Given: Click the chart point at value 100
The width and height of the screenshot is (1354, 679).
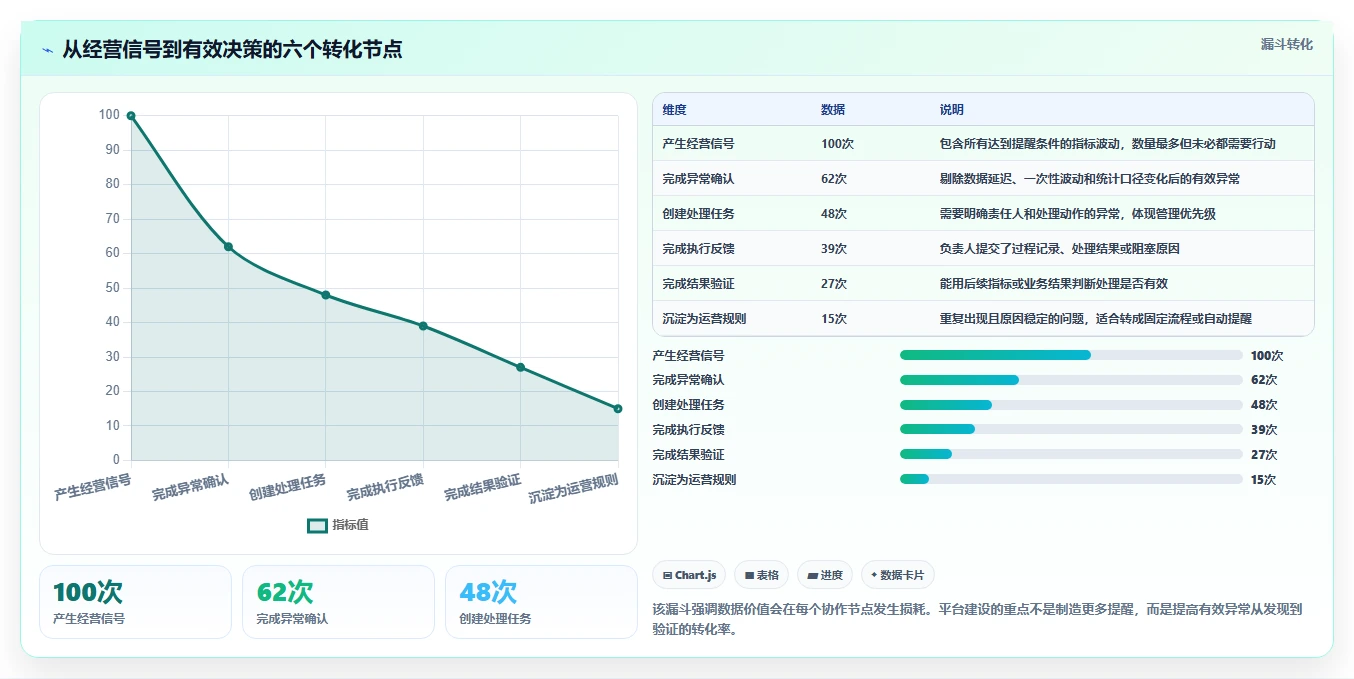Looking at the screenshot, I should (131, 116).
